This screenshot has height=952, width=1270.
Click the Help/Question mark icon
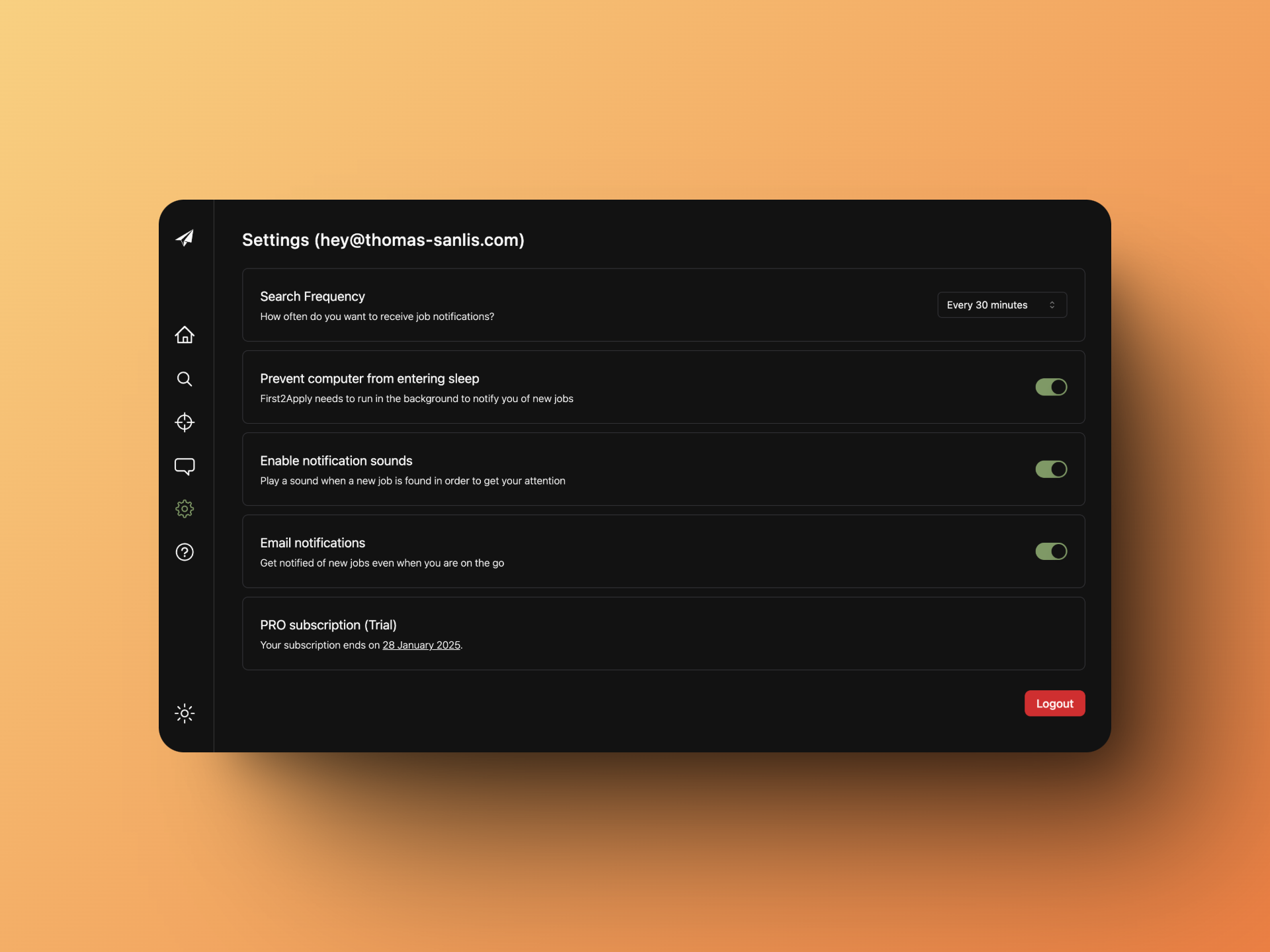tap(184, 551)
